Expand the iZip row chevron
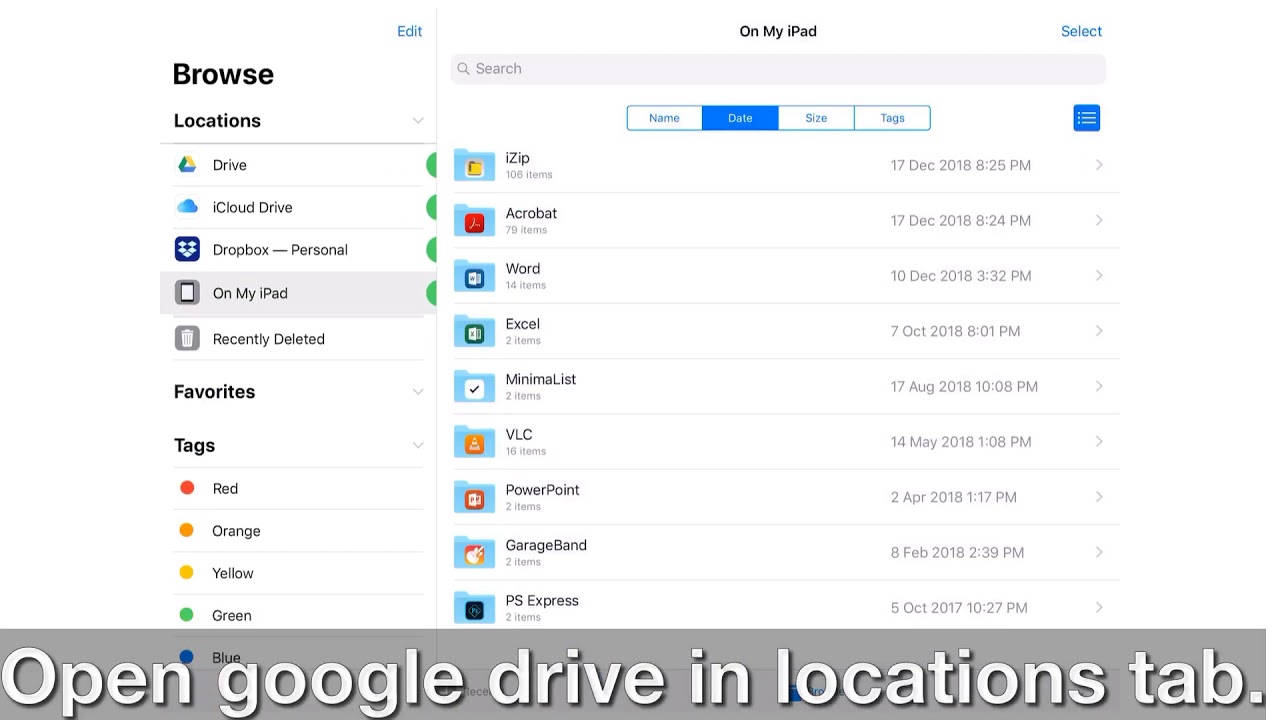Image resolution: width=1280 pixels, height=720 pixels. pyautogui.click(x=1099, y=165)
